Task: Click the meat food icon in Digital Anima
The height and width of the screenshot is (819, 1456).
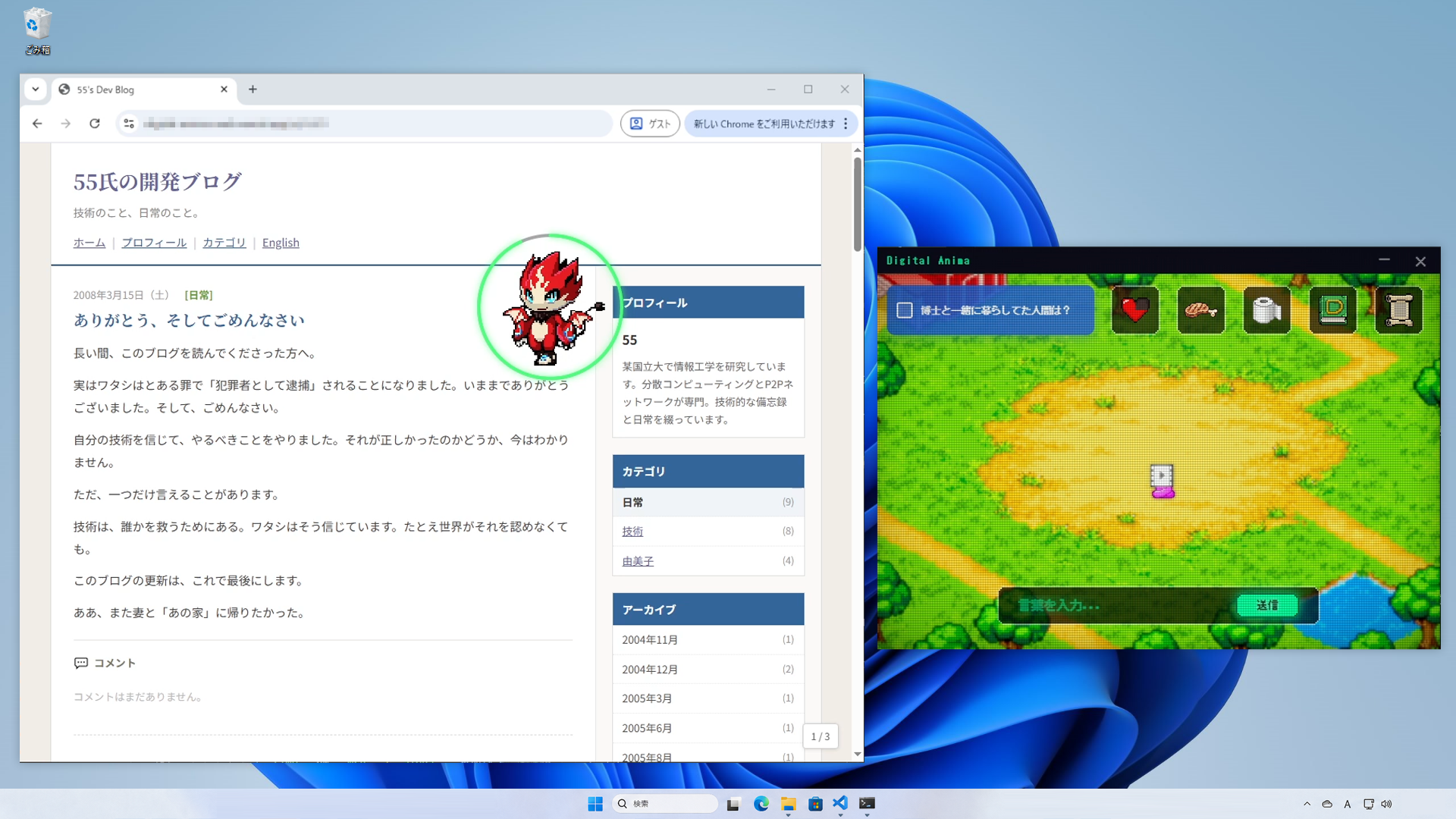Action: (1201, 310)
